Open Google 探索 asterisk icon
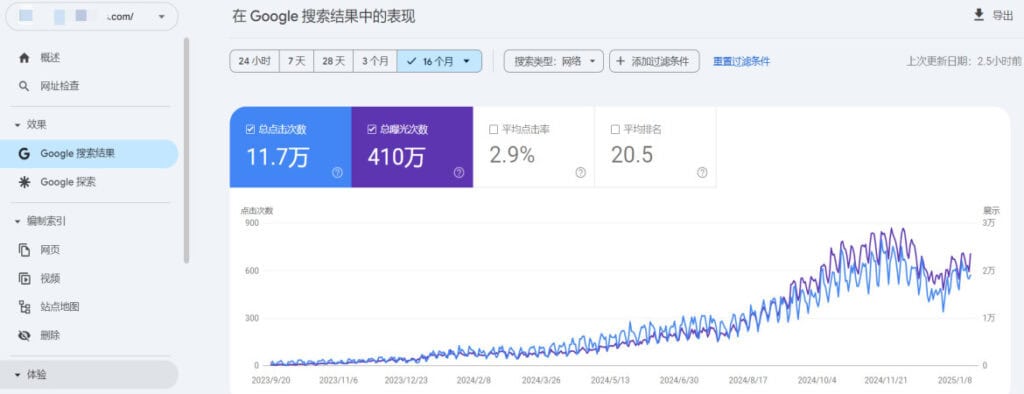 pyautogui.click(x=24, y=182)
